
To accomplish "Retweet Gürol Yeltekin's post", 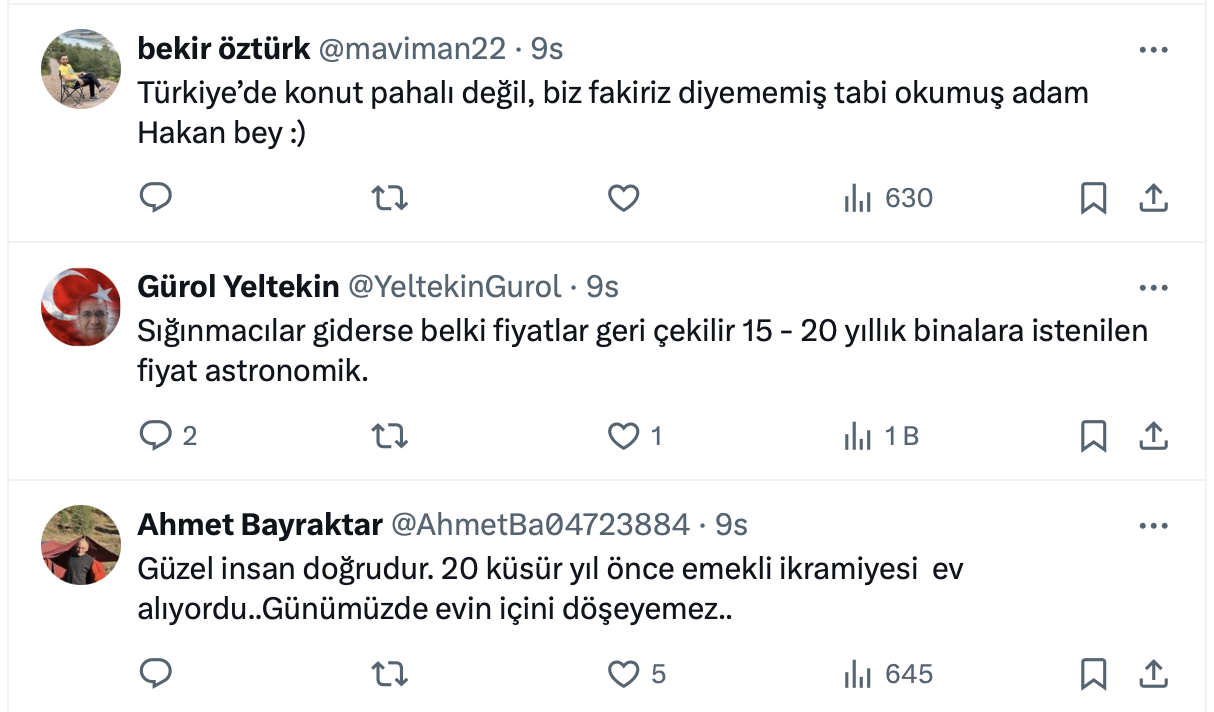I will [x=389, y=436].
